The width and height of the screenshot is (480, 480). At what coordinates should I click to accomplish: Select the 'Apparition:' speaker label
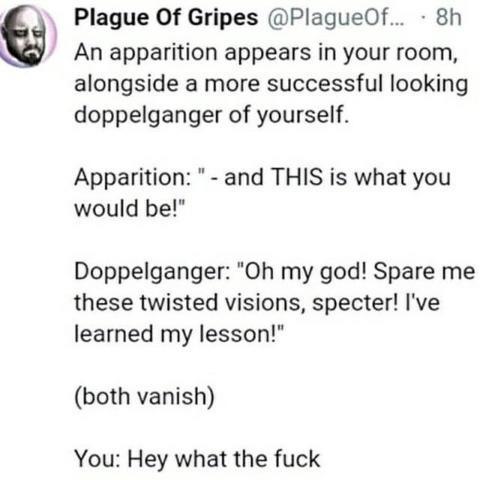pos(132,178)
